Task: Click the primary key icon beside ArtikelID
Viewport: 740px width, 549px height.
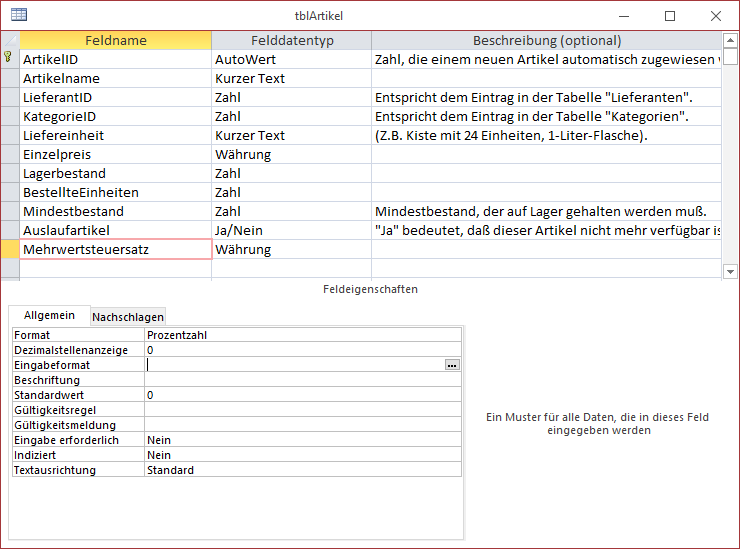Action: 10,59
